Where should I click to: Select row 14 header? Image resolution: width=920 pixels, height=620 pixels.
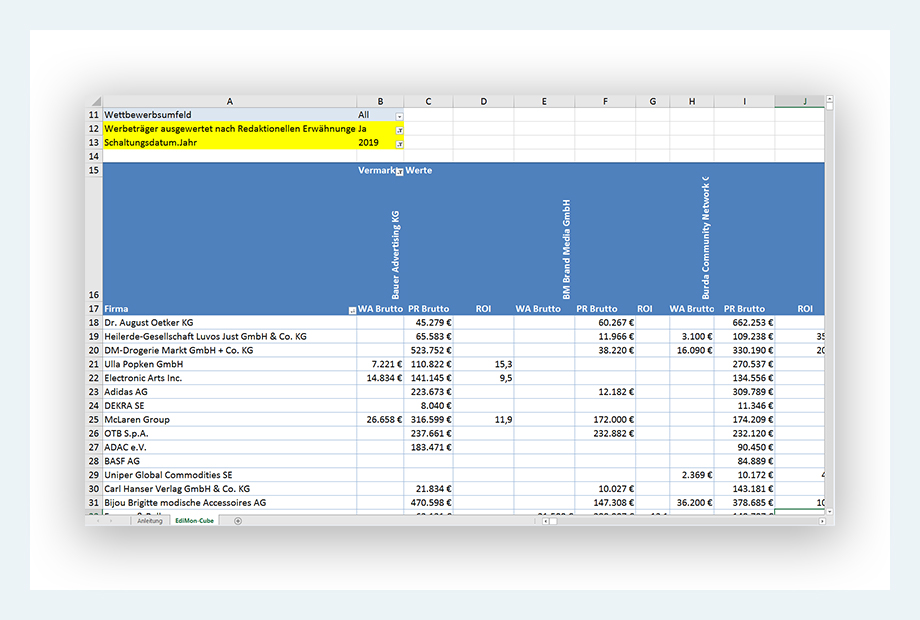pos(94,157)
